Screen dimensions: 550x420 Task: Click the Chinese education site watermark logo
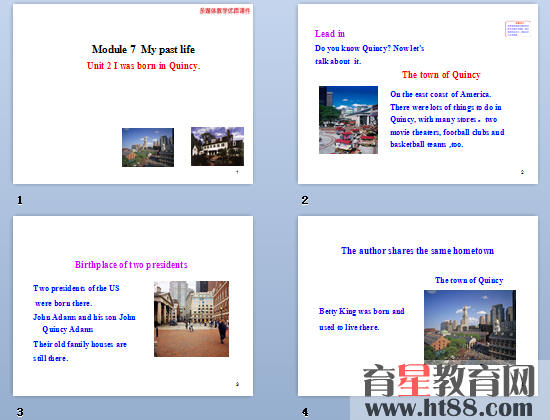449,380
